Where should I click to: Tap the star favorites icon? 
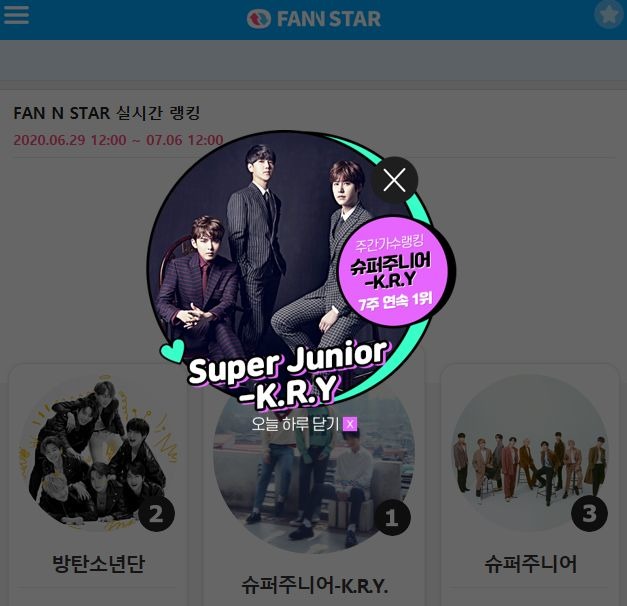click(609, 15)
